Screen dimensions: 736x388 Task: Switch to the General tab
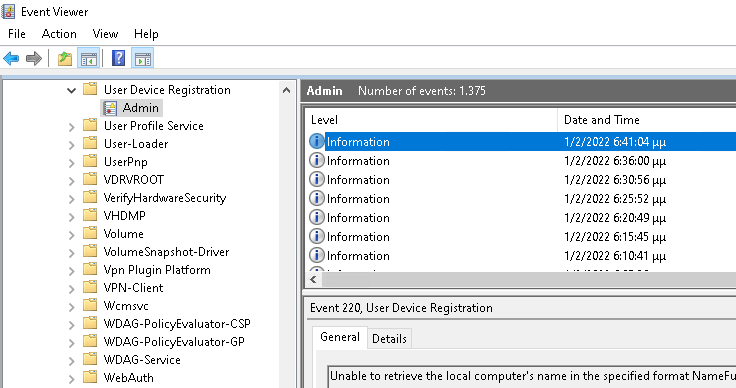point(340,337)
